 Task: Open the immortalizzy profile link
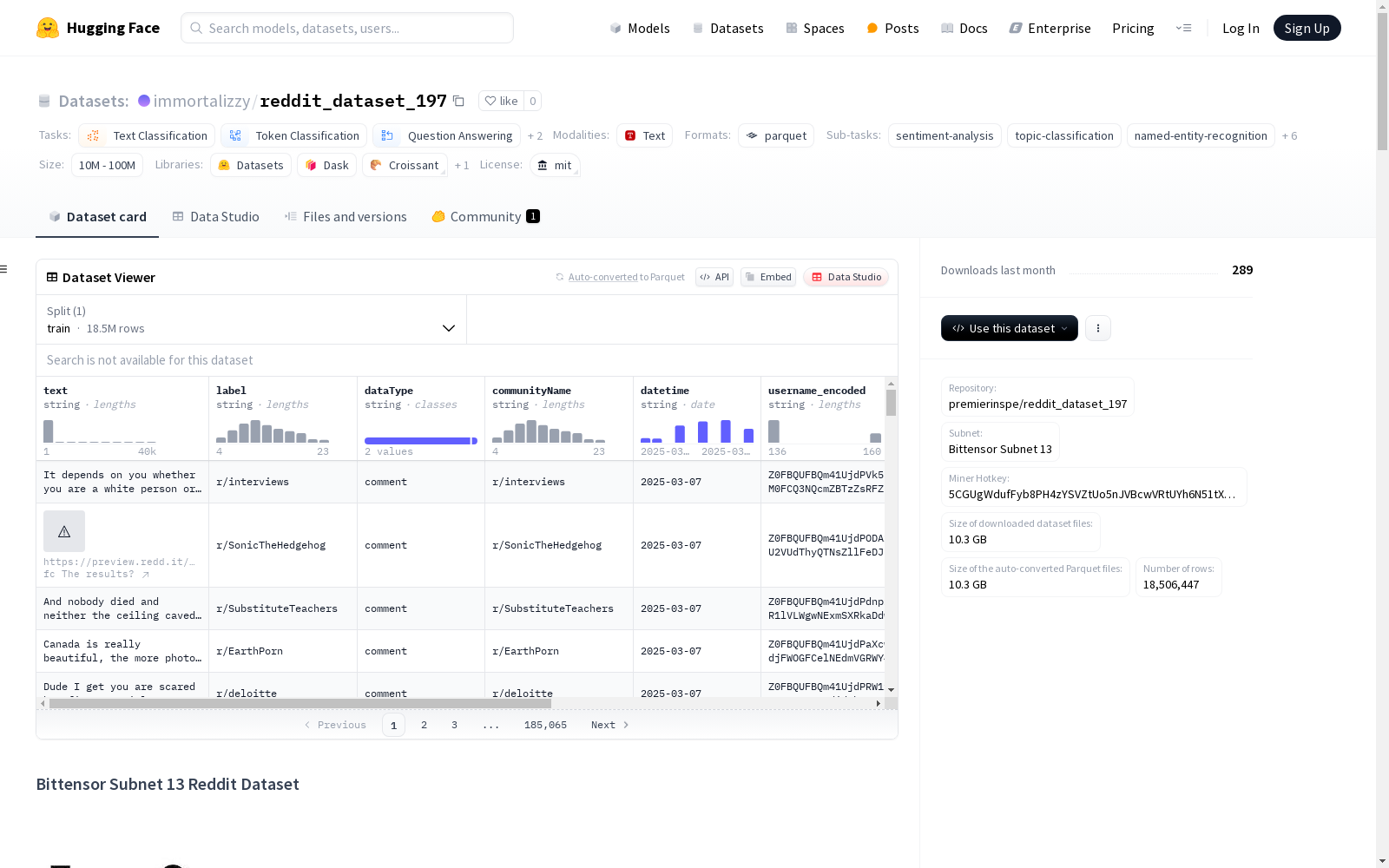(x=201, y=101)
